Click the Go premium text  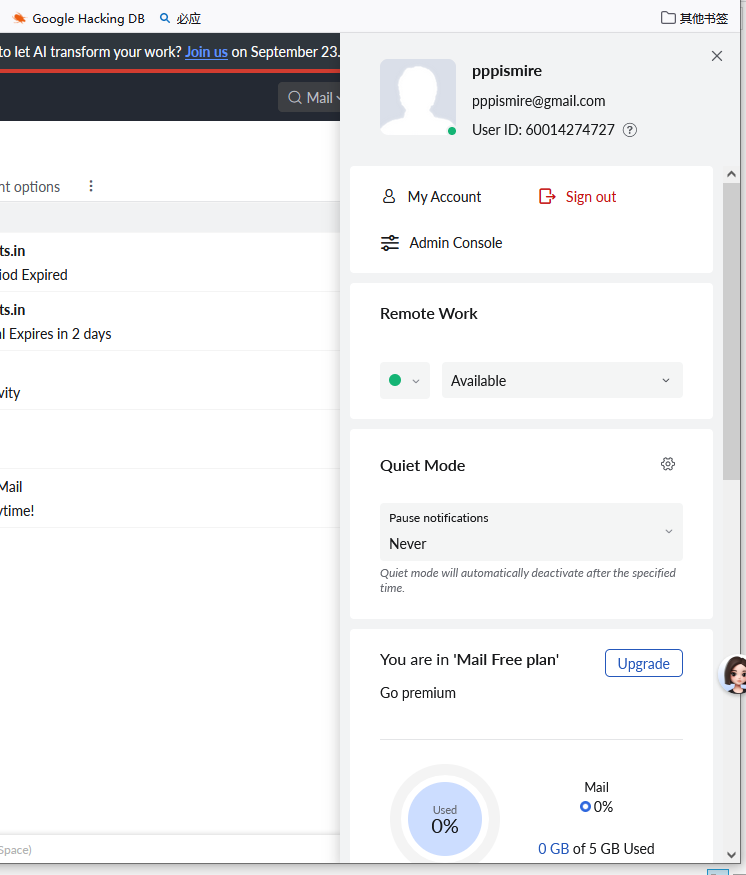coord(417,693)
